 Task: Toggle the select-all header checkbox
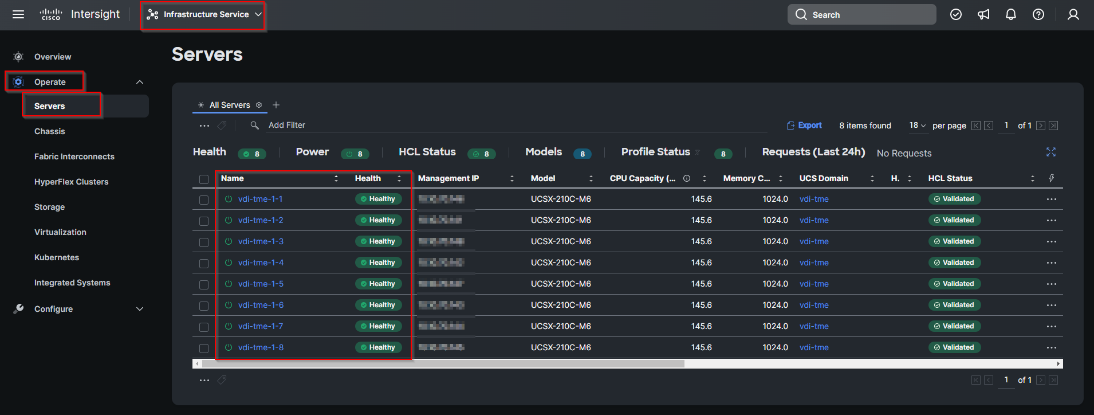pos(205,179)
